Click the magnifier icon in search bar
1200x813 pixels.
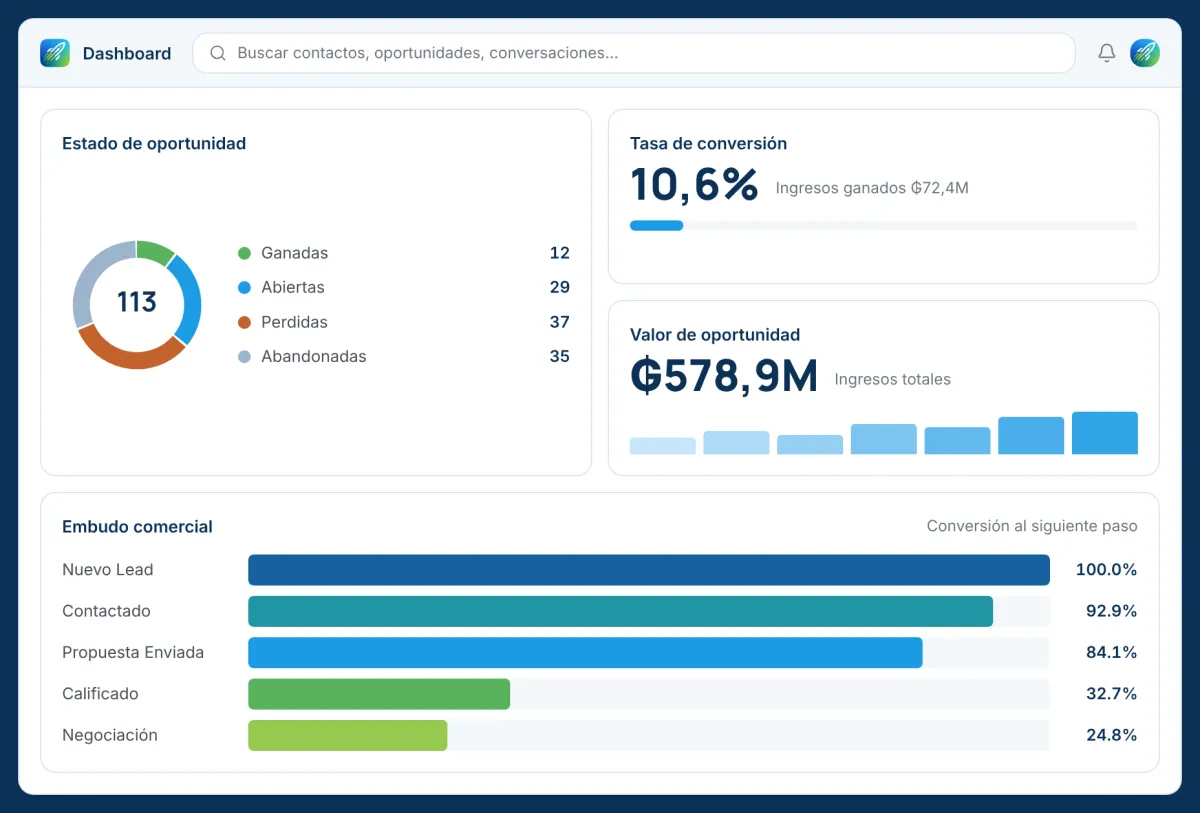pos(218,53)
